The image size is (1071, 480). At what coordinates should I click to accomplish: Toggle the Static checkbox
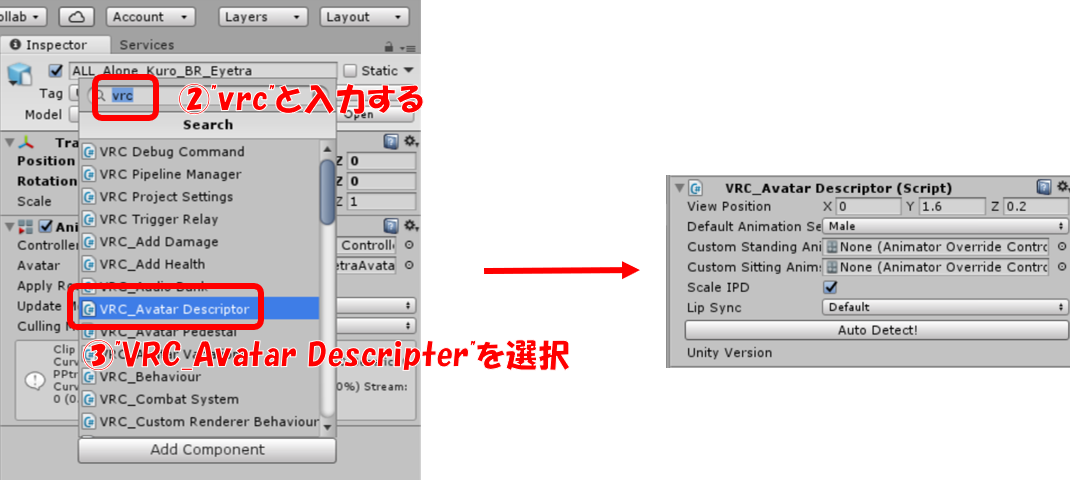click(350, 71)
